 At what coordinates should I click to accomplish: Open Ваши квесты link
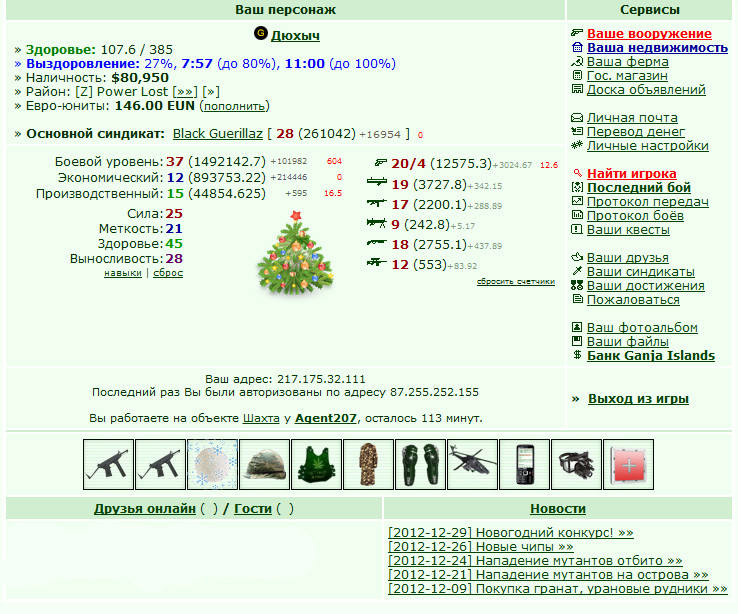628,230
